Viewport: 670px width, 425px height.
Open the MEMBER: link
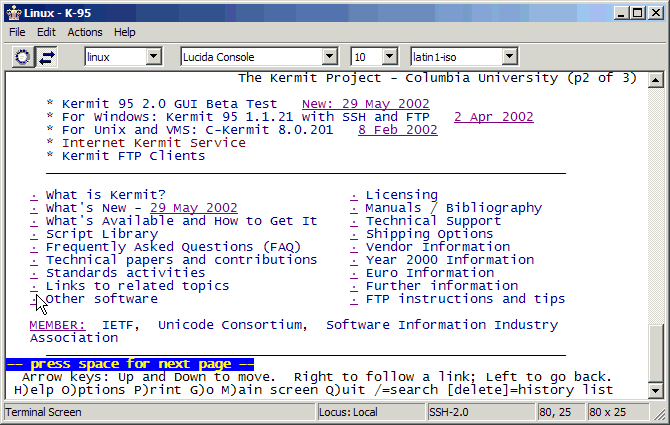click(57, 325)
